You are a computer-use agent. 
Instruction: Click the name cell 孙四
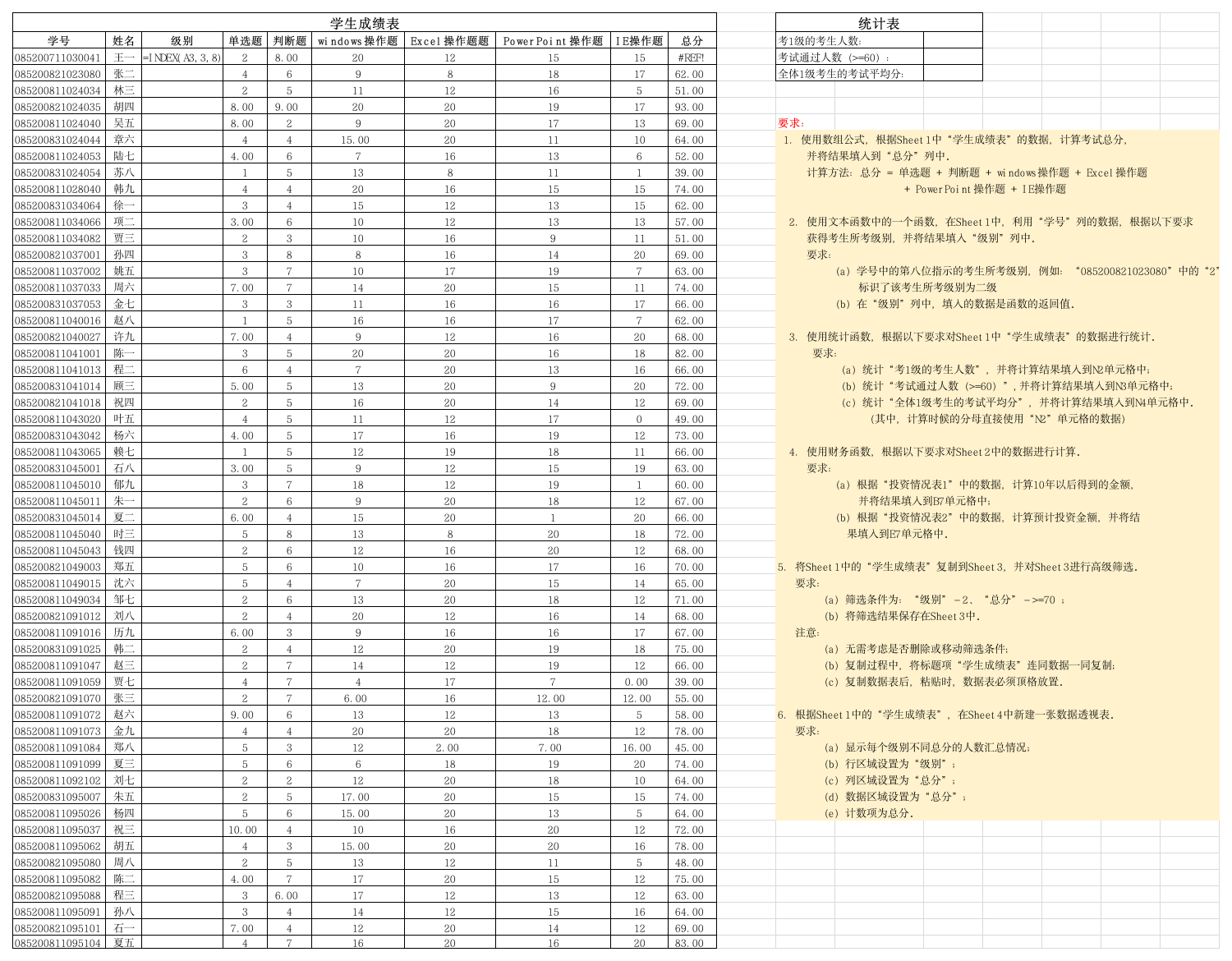point(123,255)
